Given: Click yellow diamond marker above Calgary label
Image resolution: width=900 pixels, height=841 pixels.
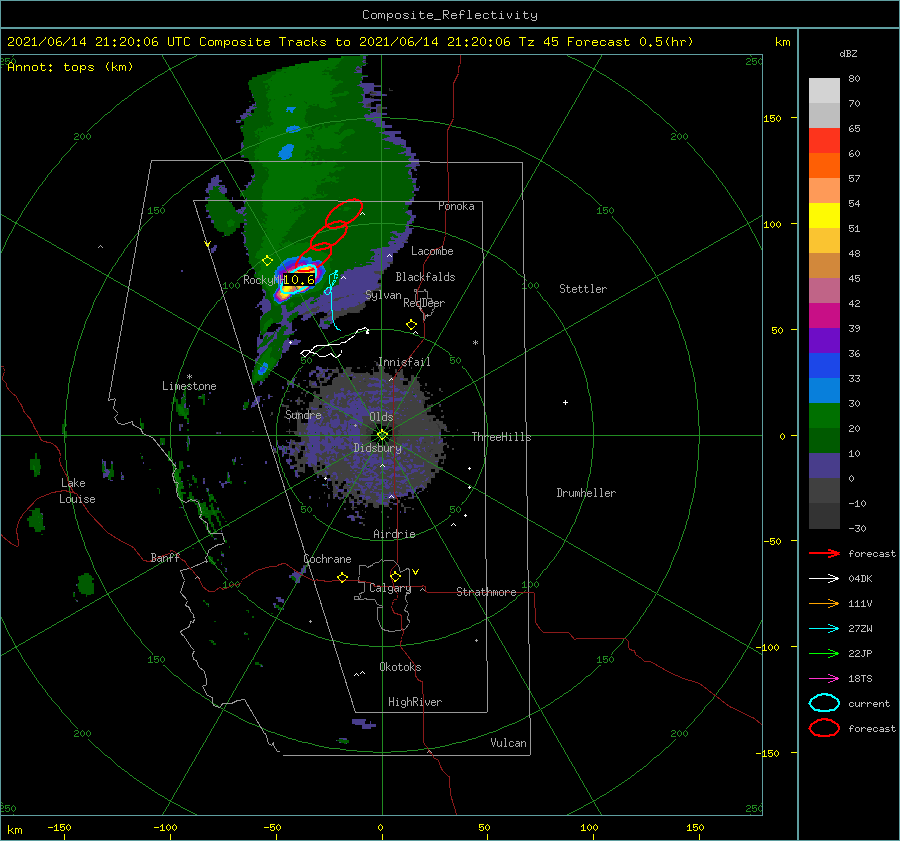Looking at the screenshot, I should coord(395,576).
